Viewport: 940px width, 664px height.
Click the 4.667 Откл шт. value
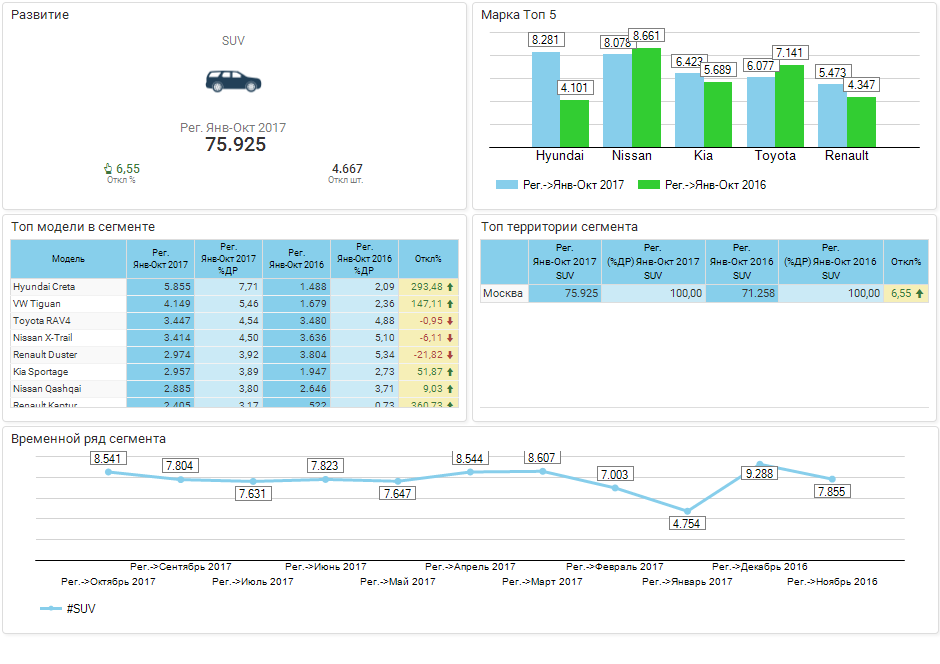click(x=347, y=169)
